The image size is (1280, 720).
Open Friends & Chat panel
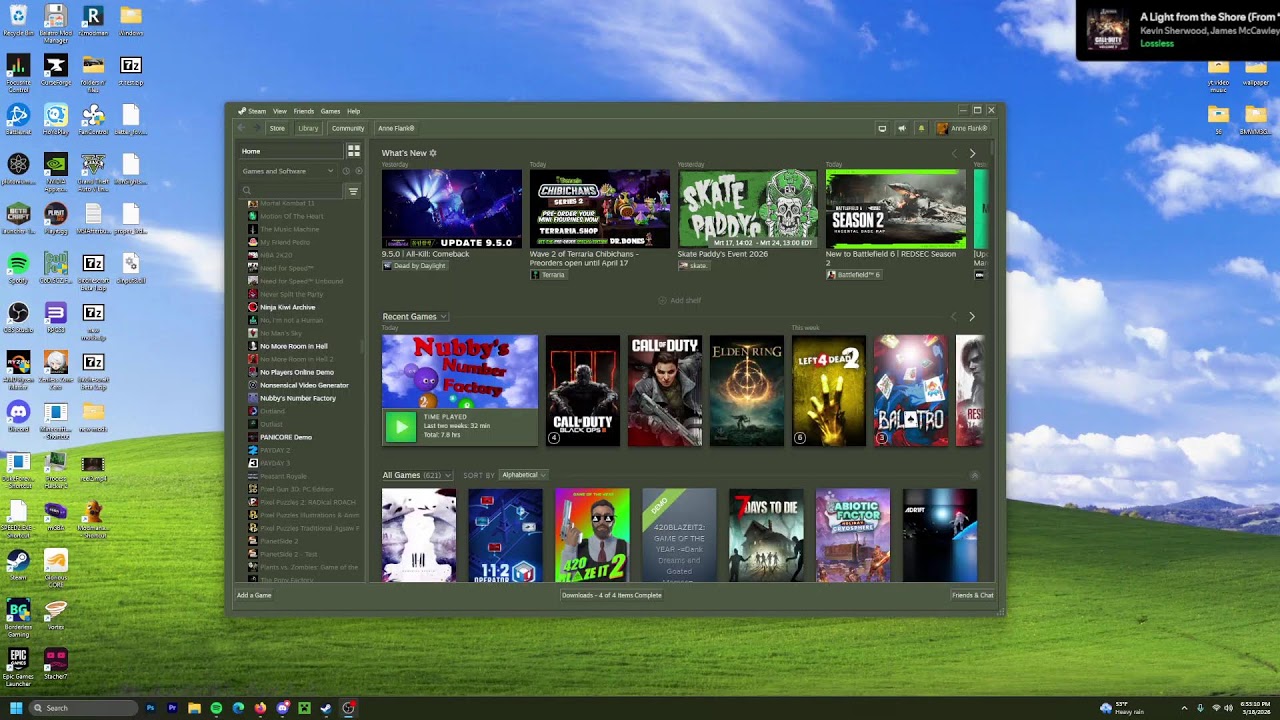[x=973, y=595]
